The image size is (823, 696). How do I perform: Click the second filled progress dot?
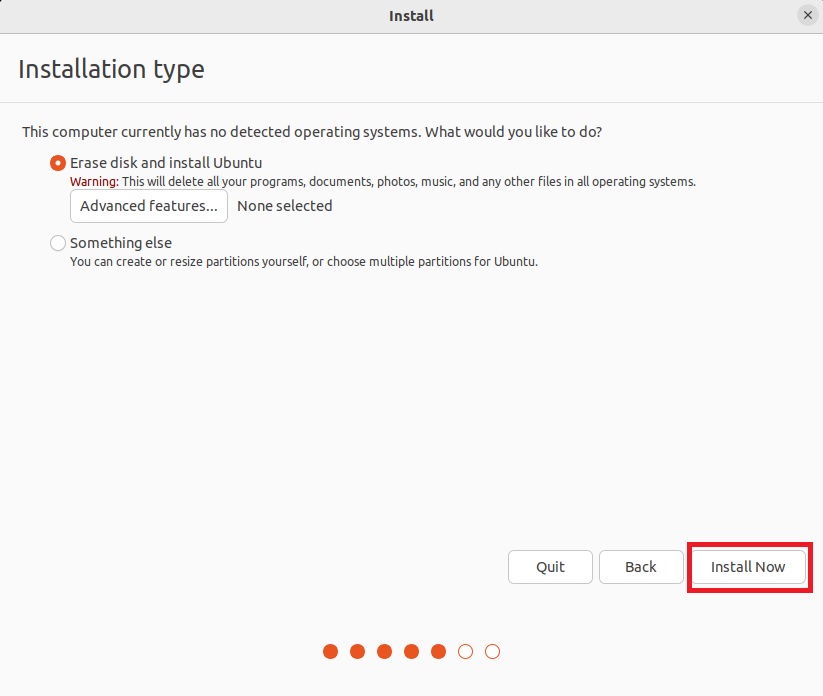[358, 652]
